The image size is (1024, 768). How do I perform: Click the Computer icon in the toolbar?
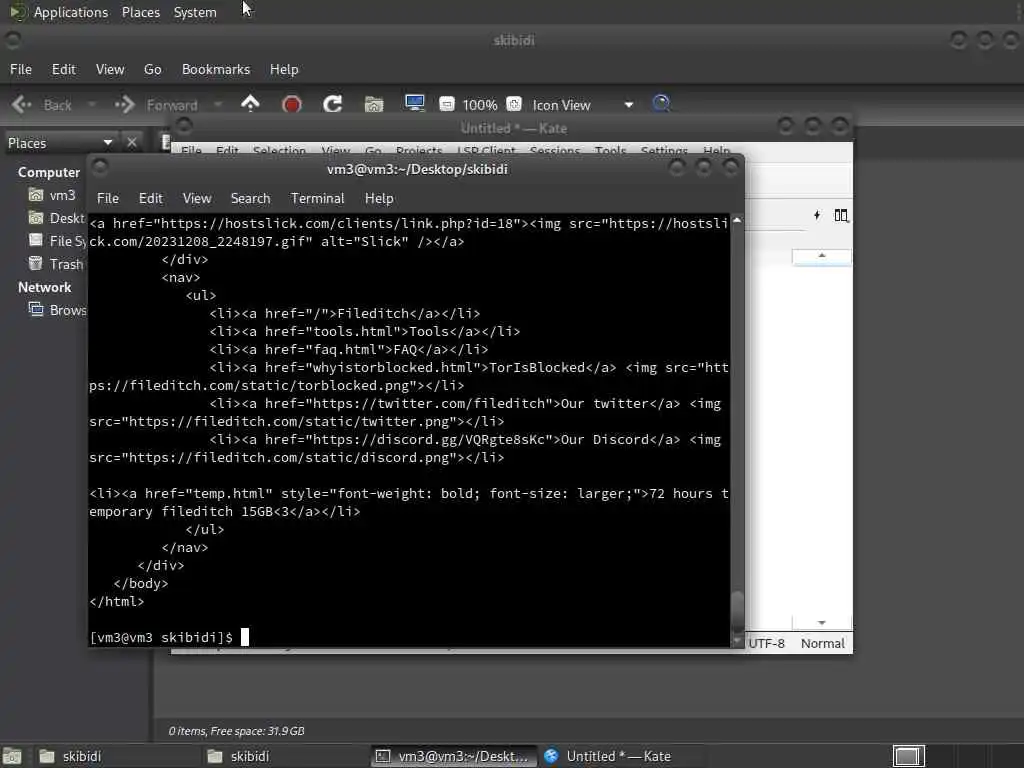(415, 104)
